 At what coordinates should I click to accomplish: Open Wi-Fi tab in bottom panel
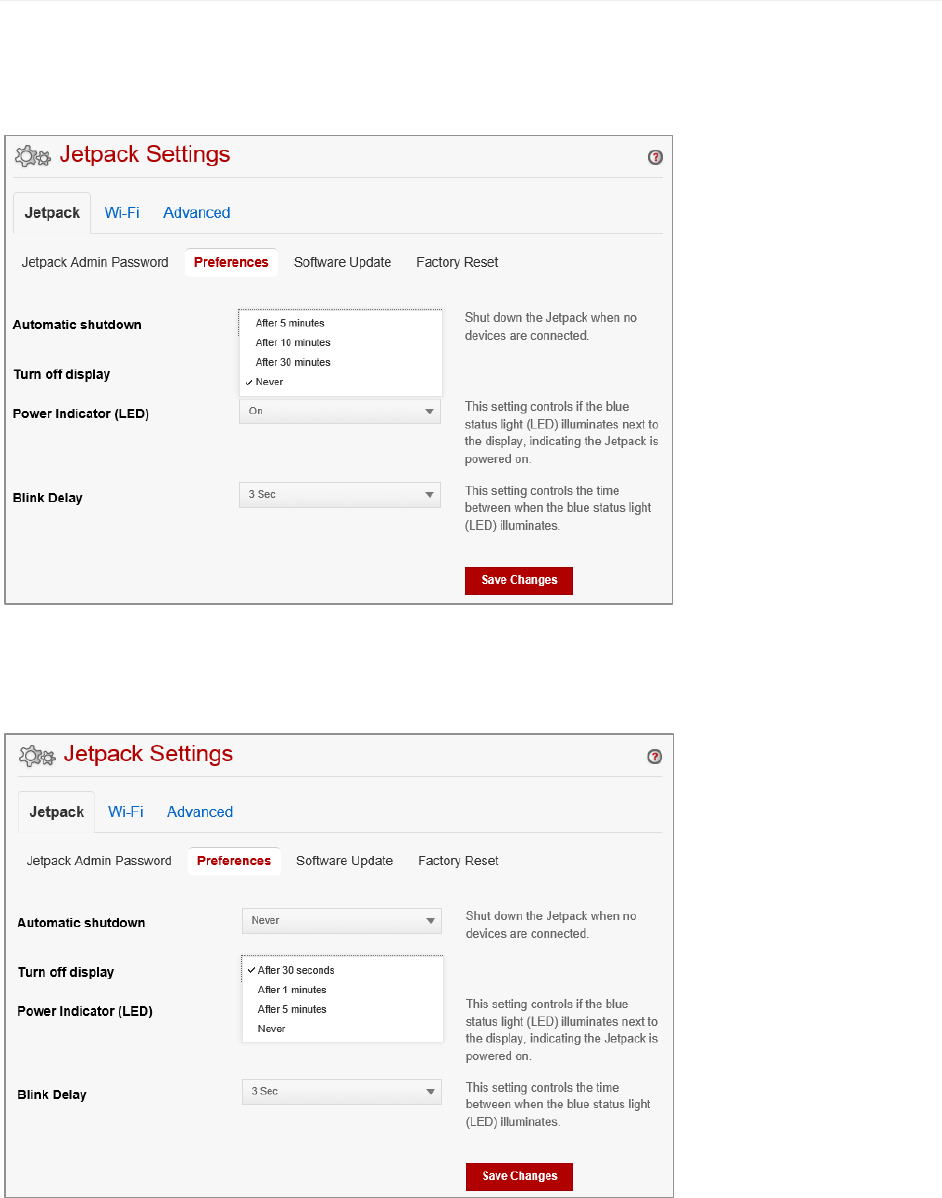(125, 811)
